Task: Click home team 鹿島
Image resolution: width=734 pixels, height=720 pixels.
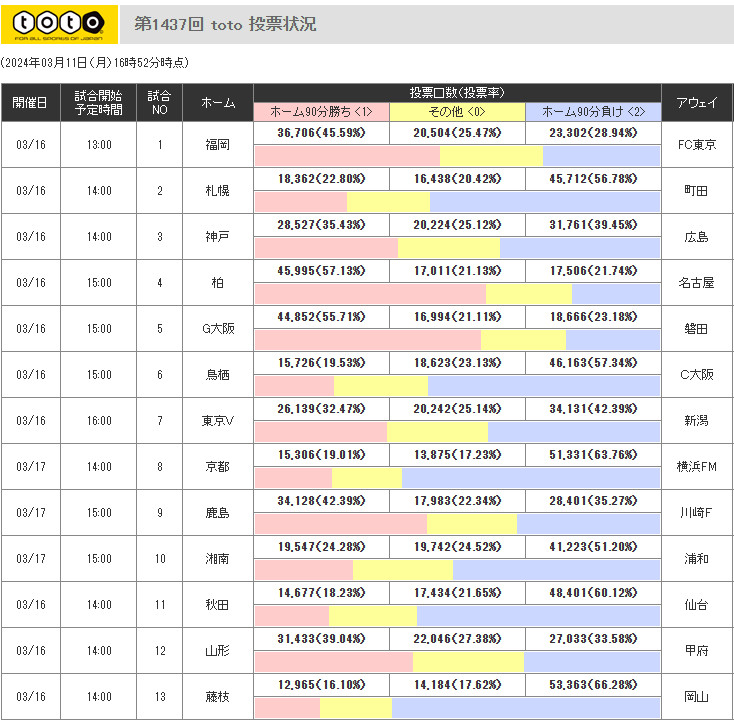Action: coord(218,513)
